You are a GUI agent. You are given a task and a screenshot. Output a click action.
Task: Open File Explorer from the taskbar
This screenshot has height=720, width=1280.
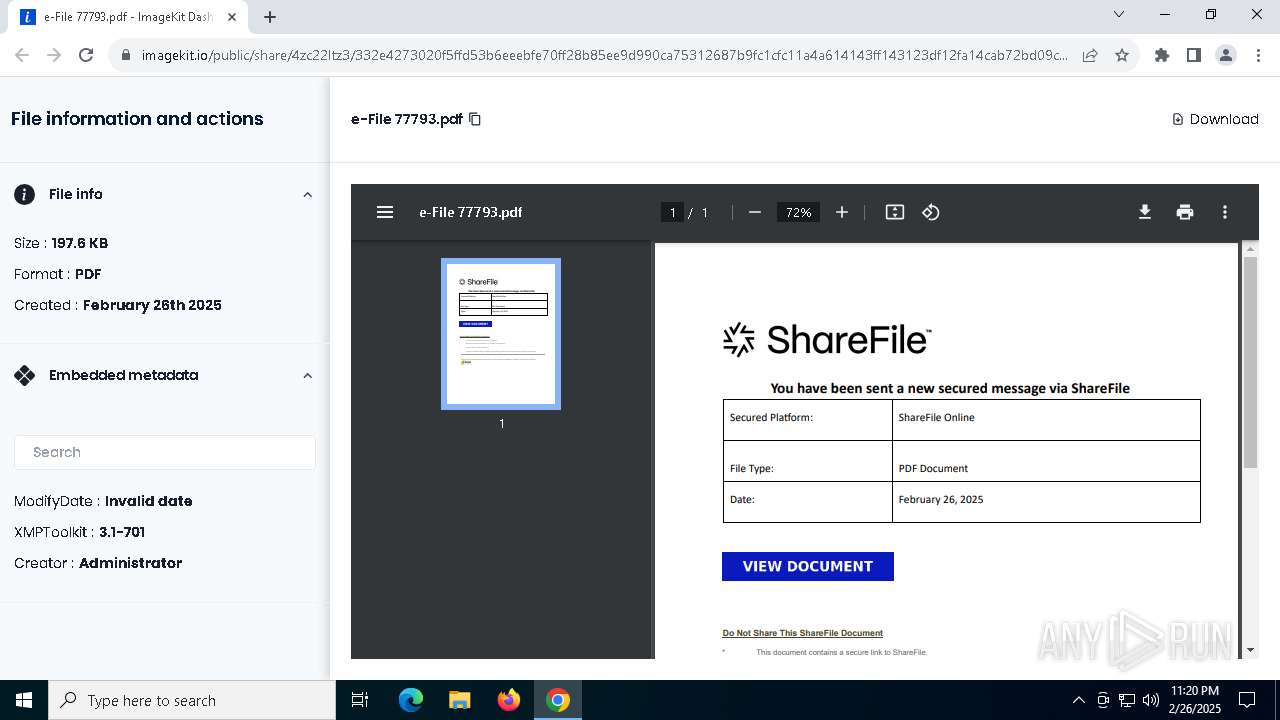[459, 700]
